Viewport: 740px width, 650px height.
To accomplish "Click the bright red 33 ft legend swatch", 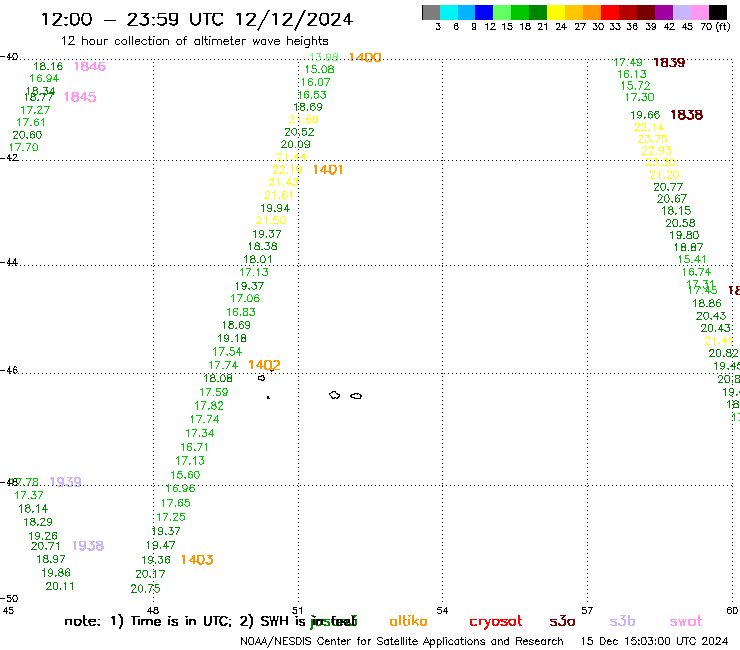I will click(610, 12).
